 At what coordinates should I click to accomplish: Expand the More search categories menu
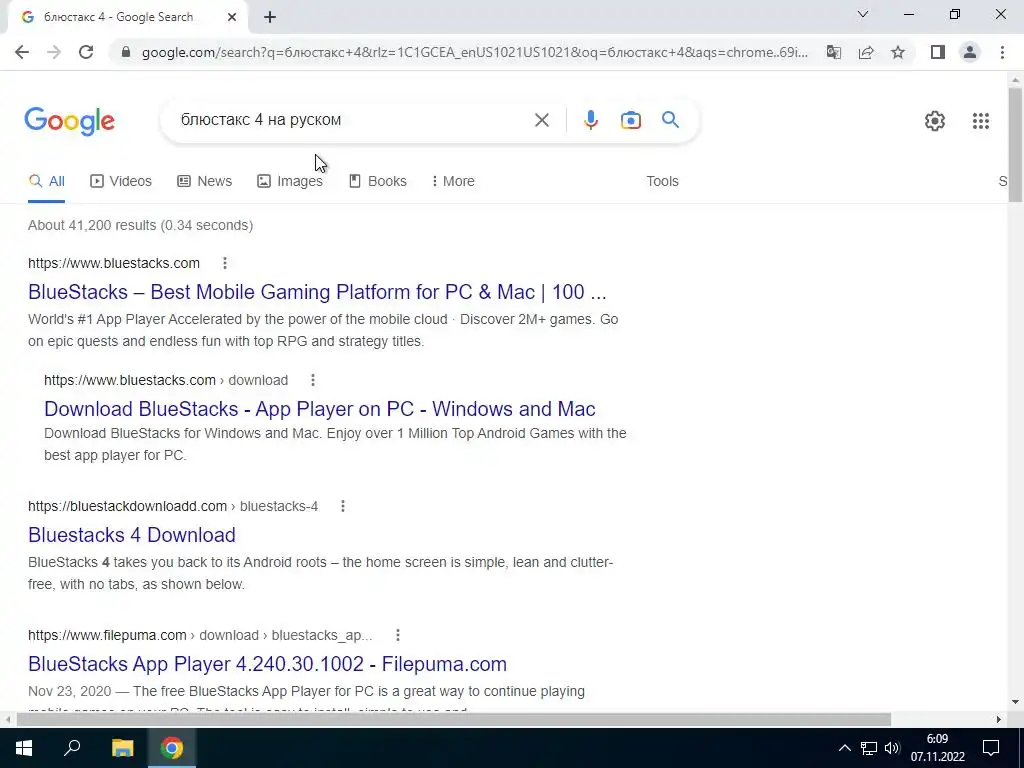pos(453,181)
